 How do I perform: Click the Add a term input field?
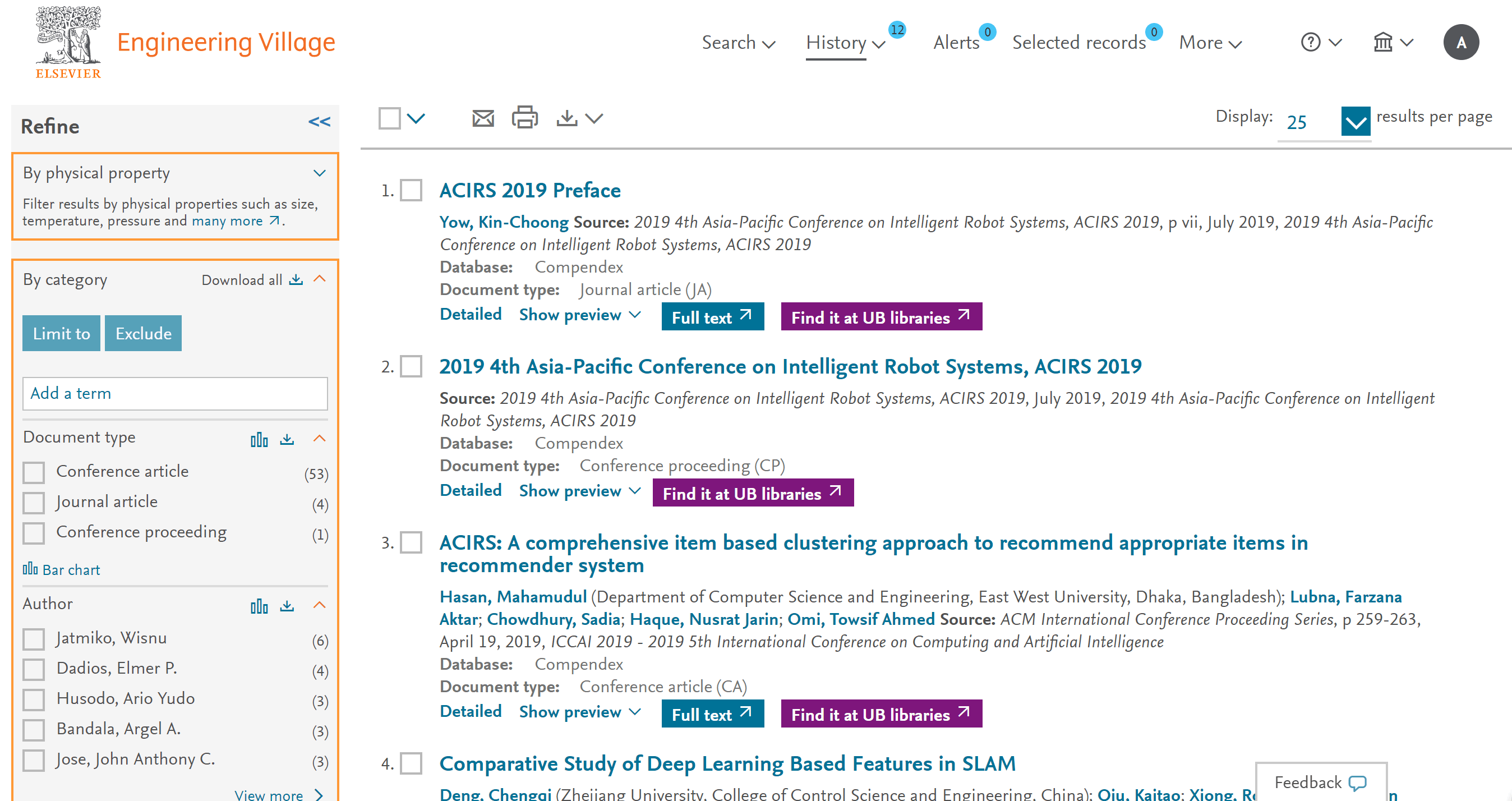(175, 393)
